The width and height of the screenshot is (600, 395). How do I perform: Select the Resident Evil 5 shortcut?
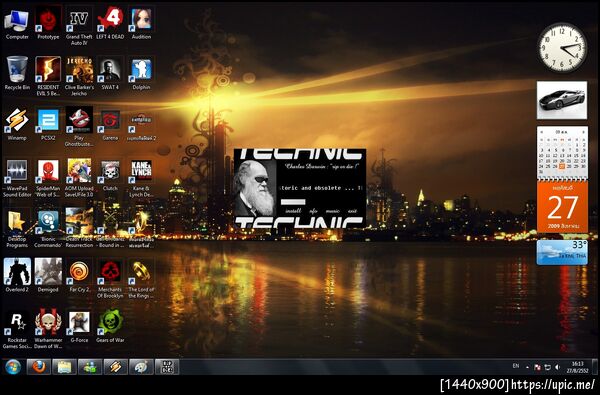48,76
